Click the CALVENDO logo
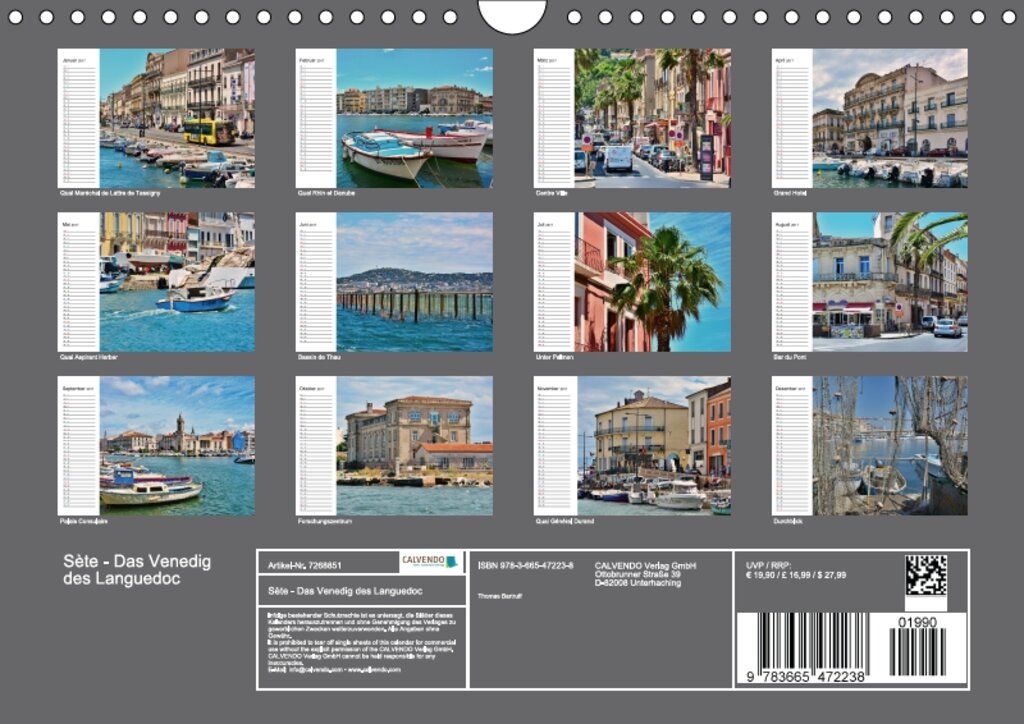The height and width of the screenshot is (724, 1024). click(x=429, y=562)
